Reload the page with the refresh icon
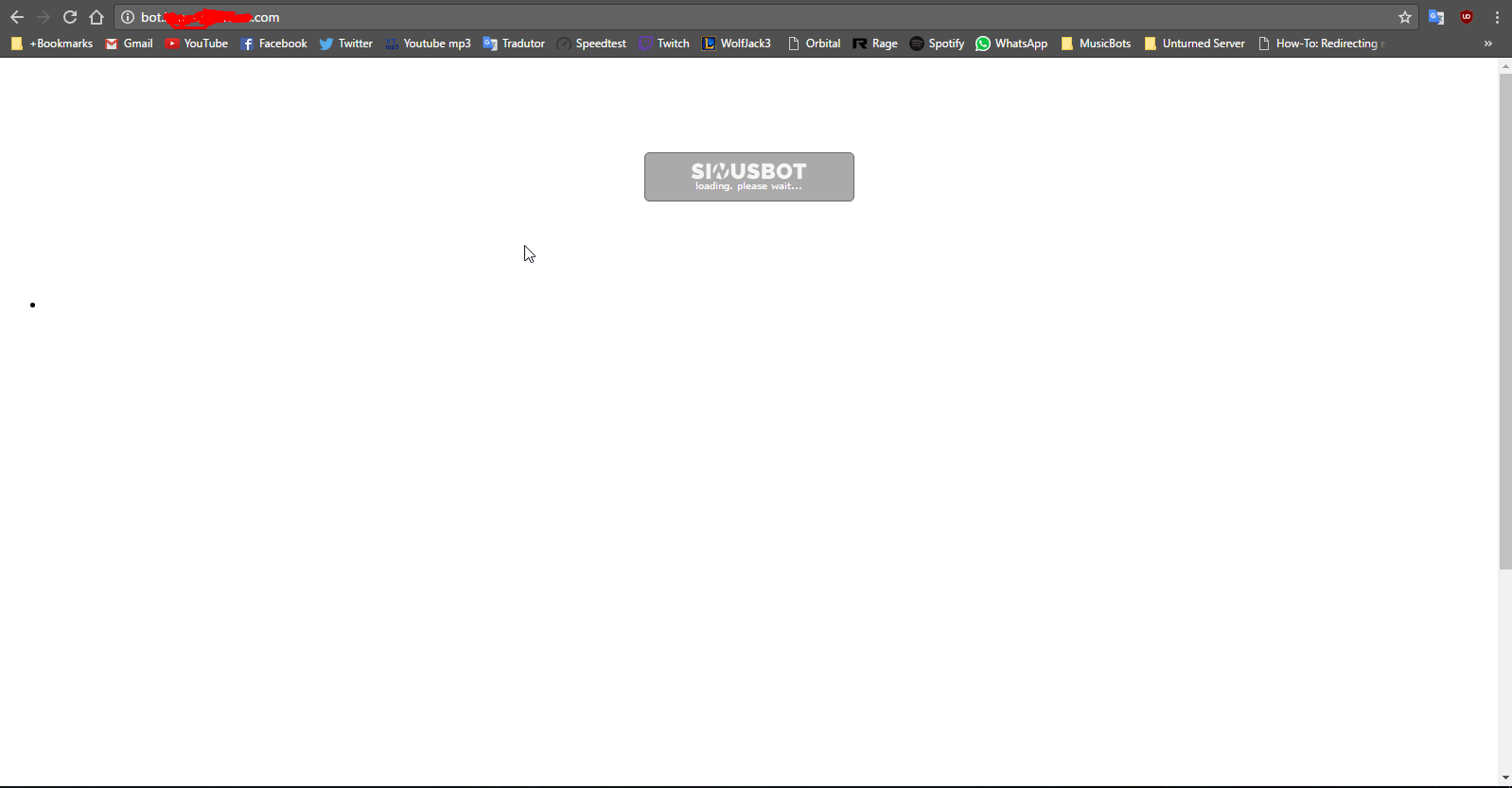The width and height of the screenshot is (1512, 788). 70,17
